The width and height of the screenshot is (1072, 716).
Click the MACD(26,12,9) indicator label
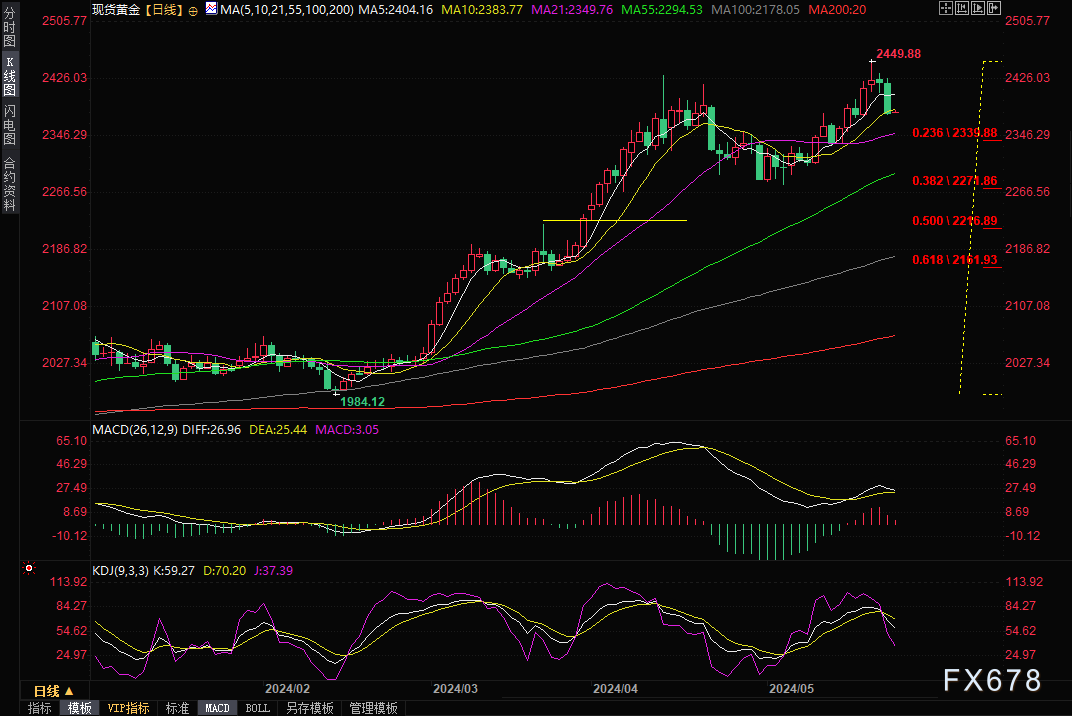[x=132, y=430]
